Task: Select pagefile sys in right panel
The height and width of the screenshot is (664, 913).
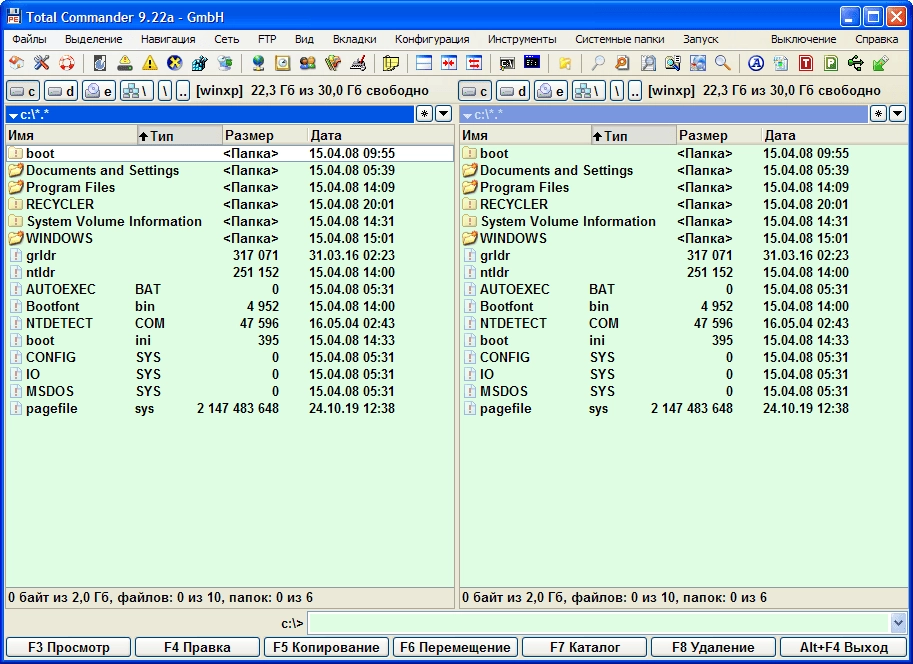Action: tap(682, 408)
